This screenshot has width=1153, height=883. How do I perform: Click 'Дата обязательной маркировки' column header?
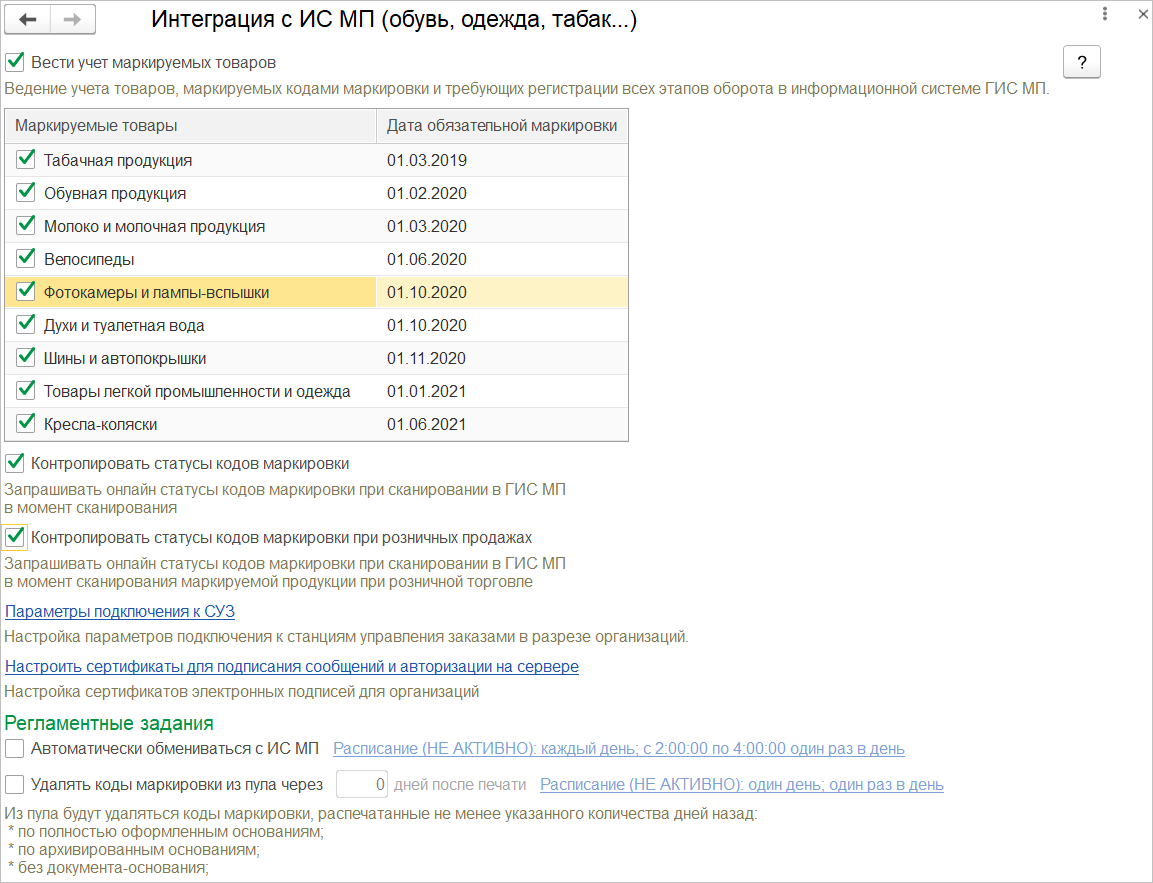click(502, 126)
